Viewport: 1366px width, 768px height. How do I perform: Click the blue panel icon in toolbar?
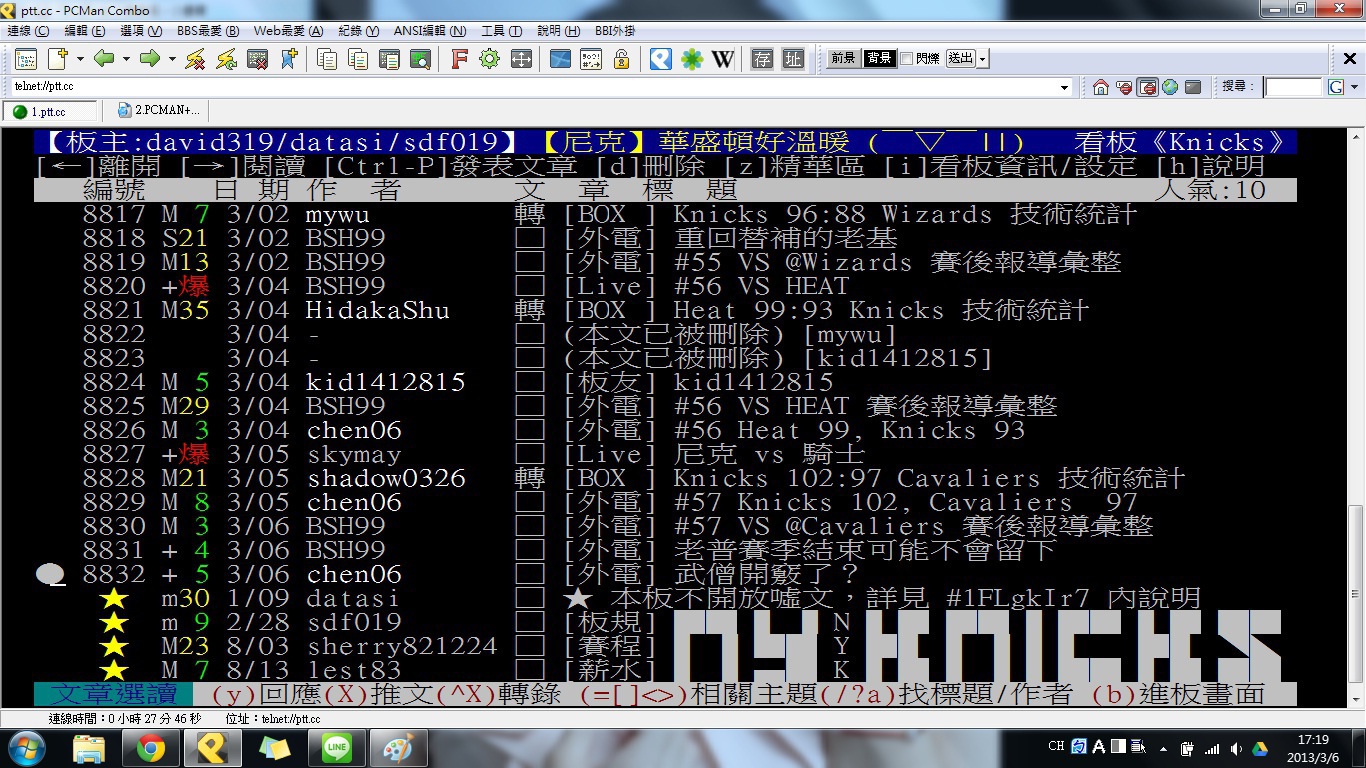(560, 59)
